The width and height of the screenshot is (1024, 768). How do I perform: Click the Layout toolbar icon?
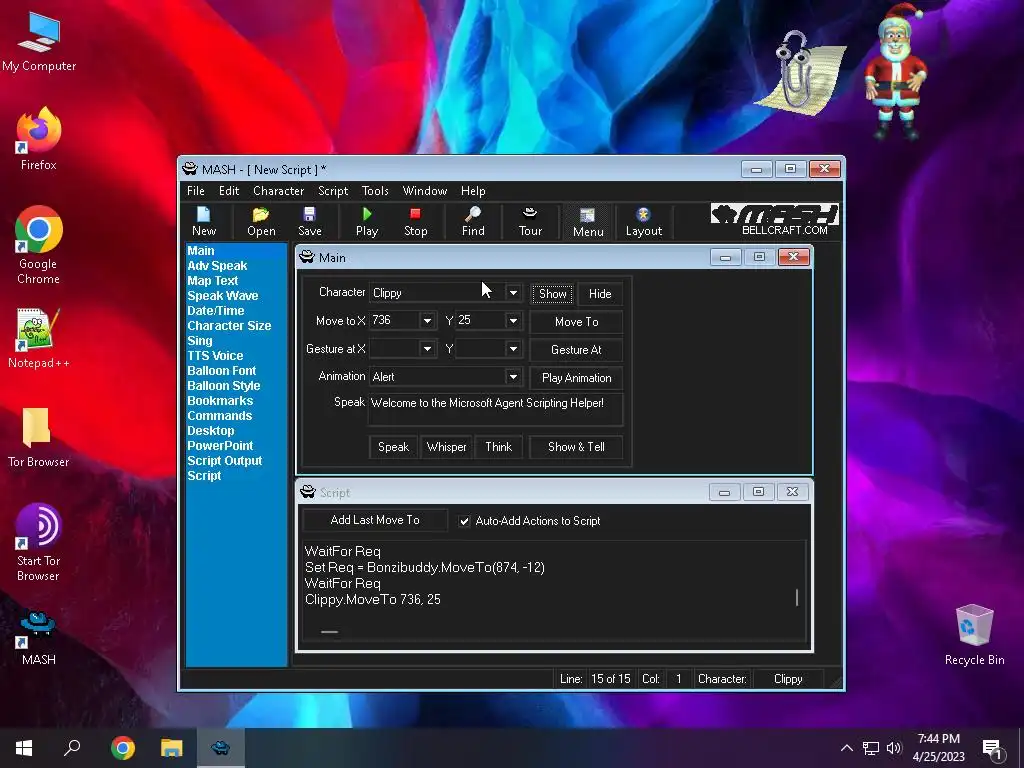(644, 221)
